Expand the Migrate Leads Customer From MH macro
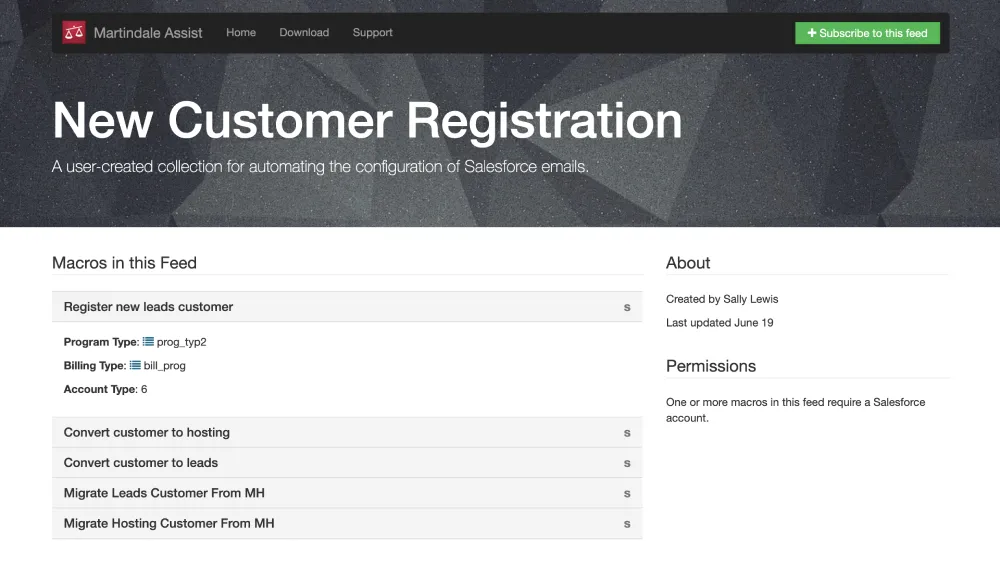 point(164,493)
